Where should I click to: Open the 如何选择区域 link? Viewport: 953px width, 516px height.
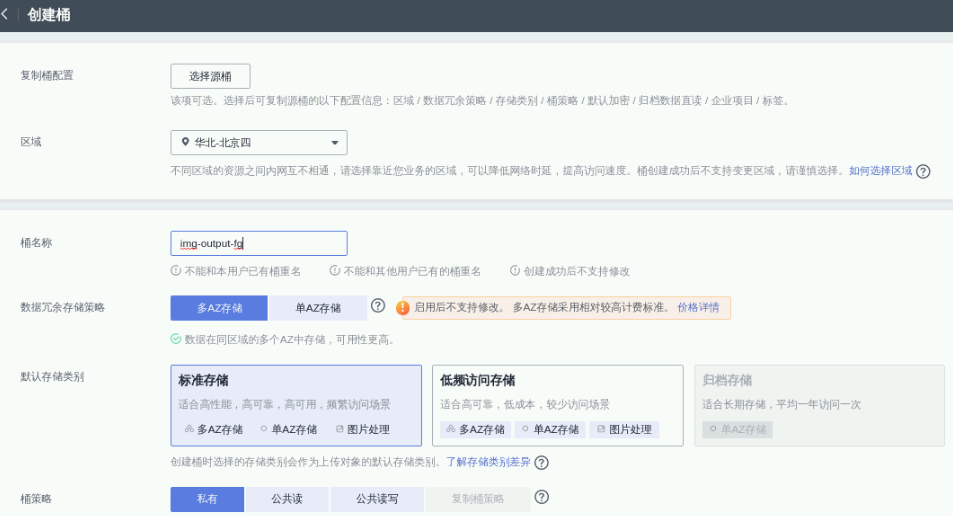880,171
